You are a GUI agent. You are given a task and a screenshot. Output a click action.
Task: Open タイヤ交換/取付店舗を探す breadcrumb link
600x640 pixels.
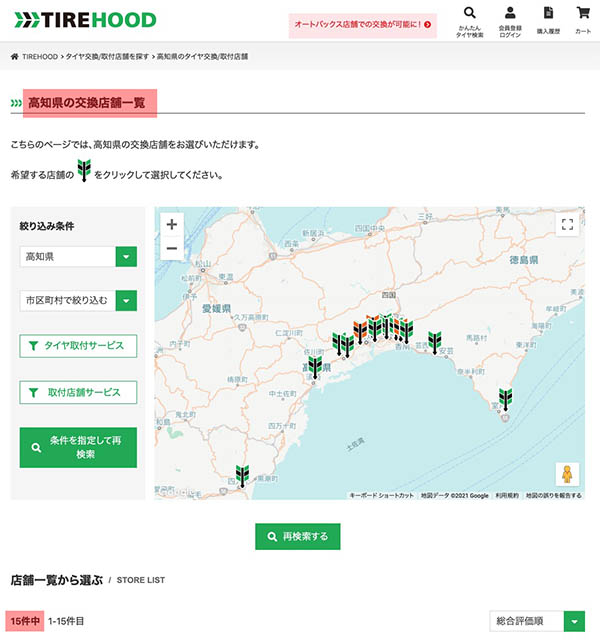[107, 57]
